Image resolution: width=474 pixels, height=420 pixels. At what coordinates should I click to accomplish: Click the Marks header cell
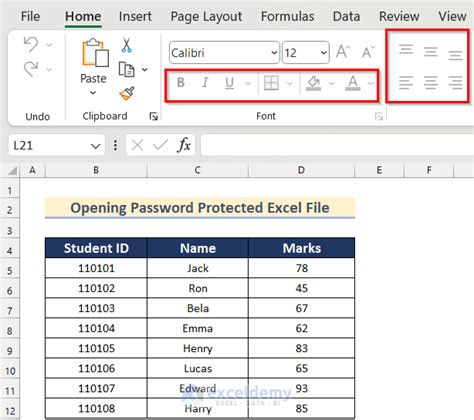[x=302, y=248]
